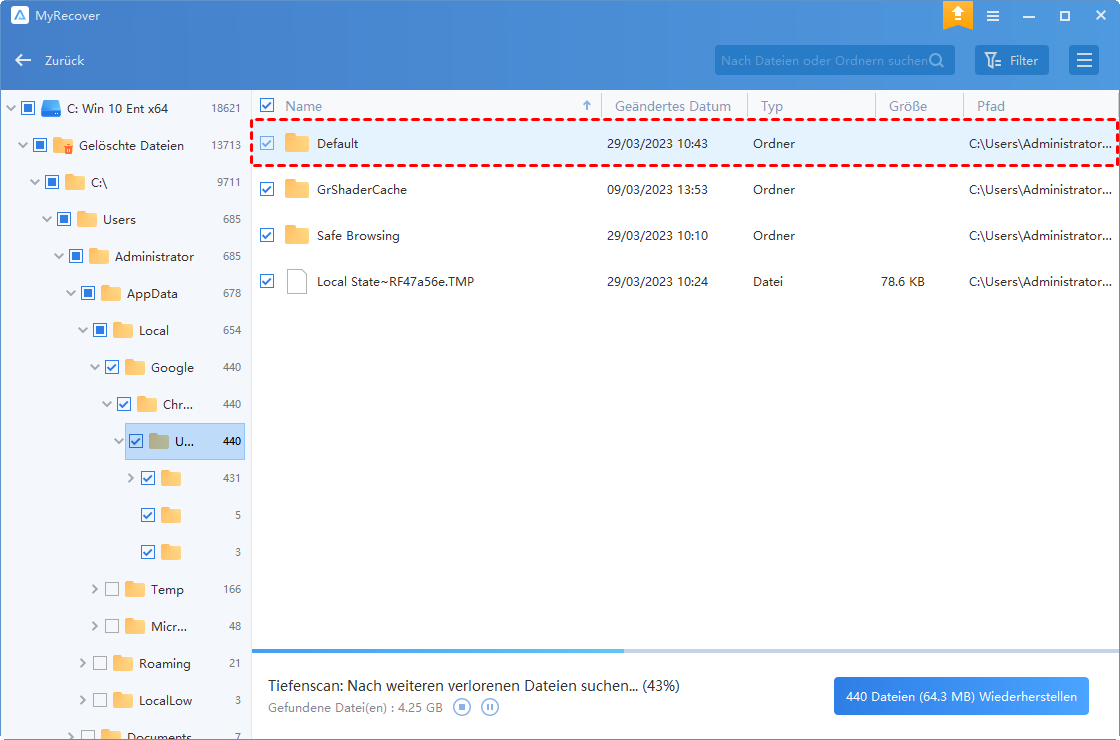Click the sort arrow in the Name column

click(x=587, y=106)
